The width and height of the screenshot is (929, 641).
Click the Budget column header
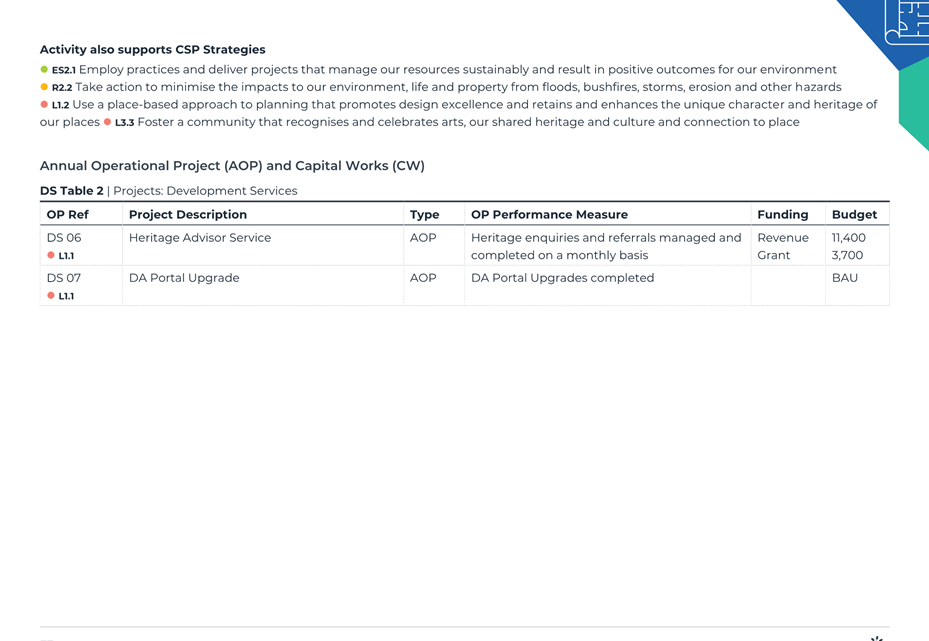pyautogui.click(x=854, y=214)
